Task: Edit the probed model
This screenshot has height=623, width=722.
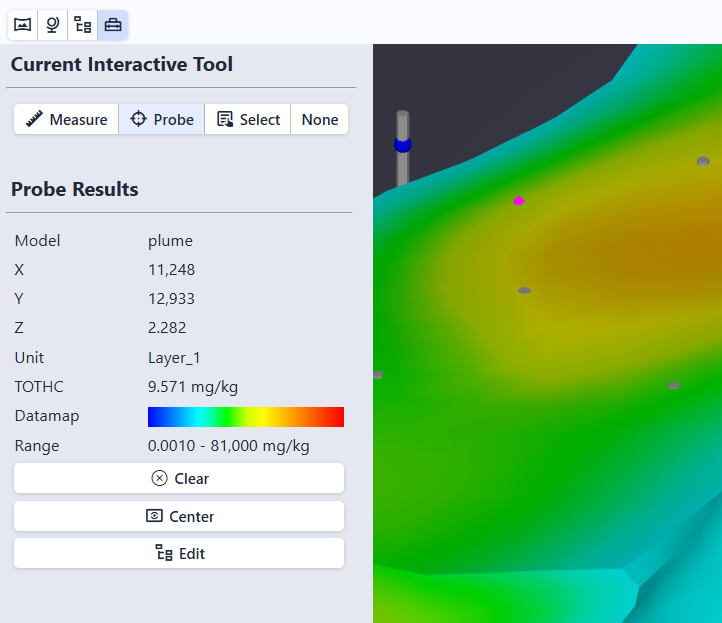Action: 179,553
